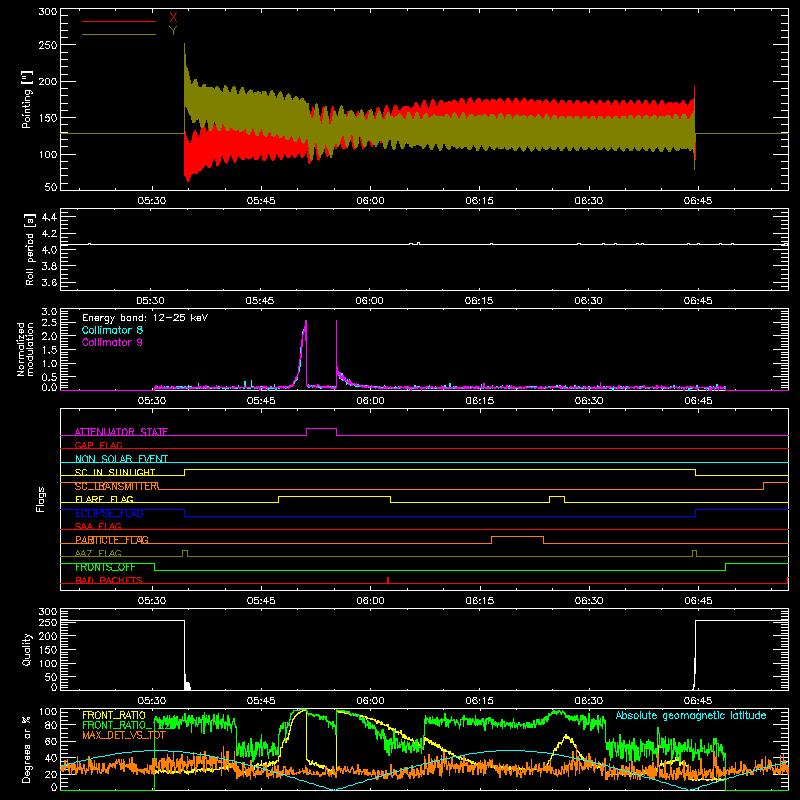The width and height of the screenshot is (800, 800).
Task: Click the 3.6 tick on Roll period axis
Action: (49, 282)
